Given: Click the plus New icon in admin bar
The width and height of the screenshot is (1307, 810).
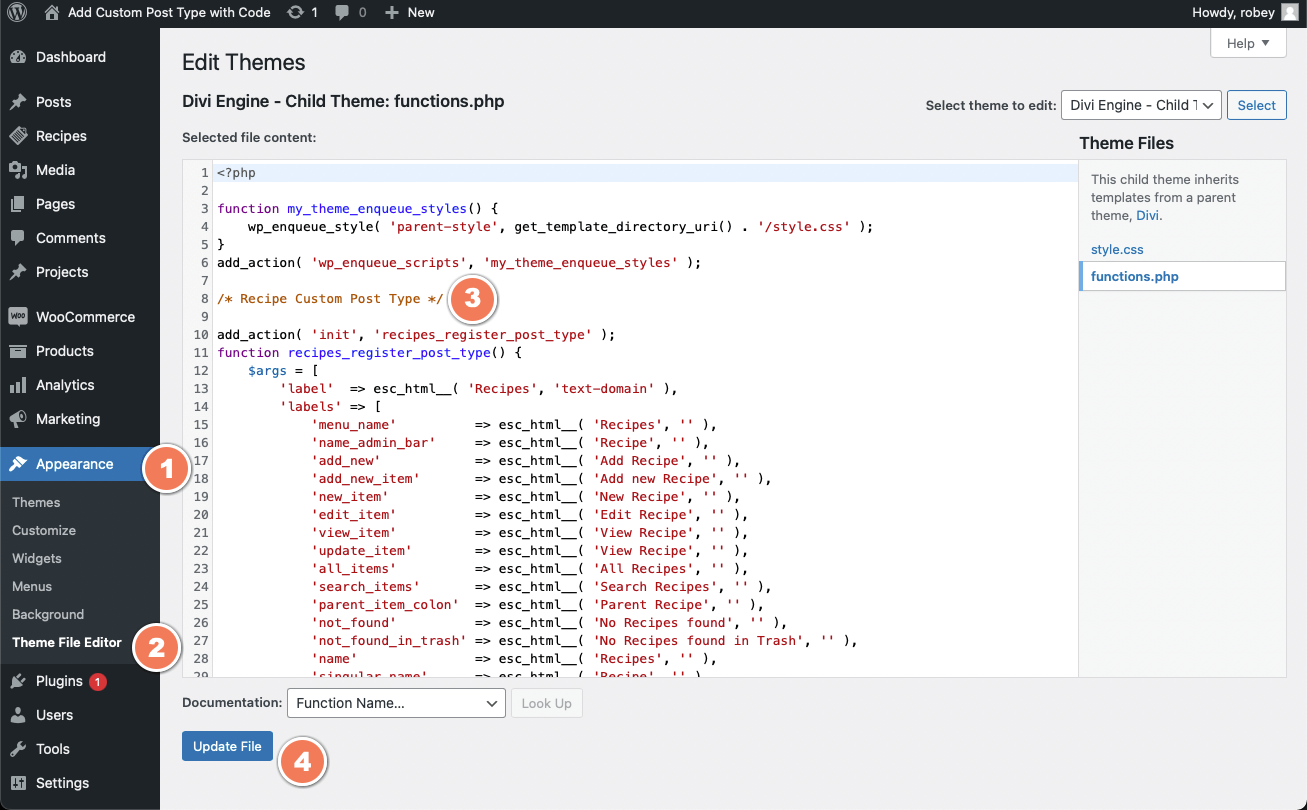Looking at the screenshot, I should click(x=392, y=12).
